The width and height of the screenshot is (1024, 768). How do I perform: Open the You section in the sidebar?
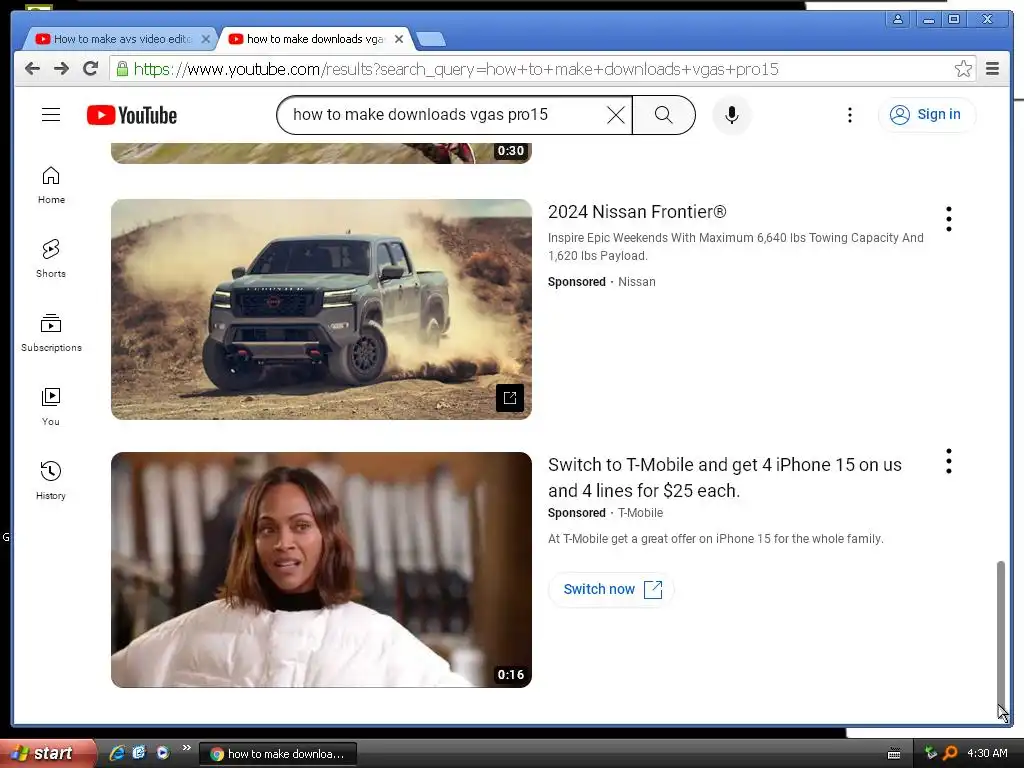point(51,407)
